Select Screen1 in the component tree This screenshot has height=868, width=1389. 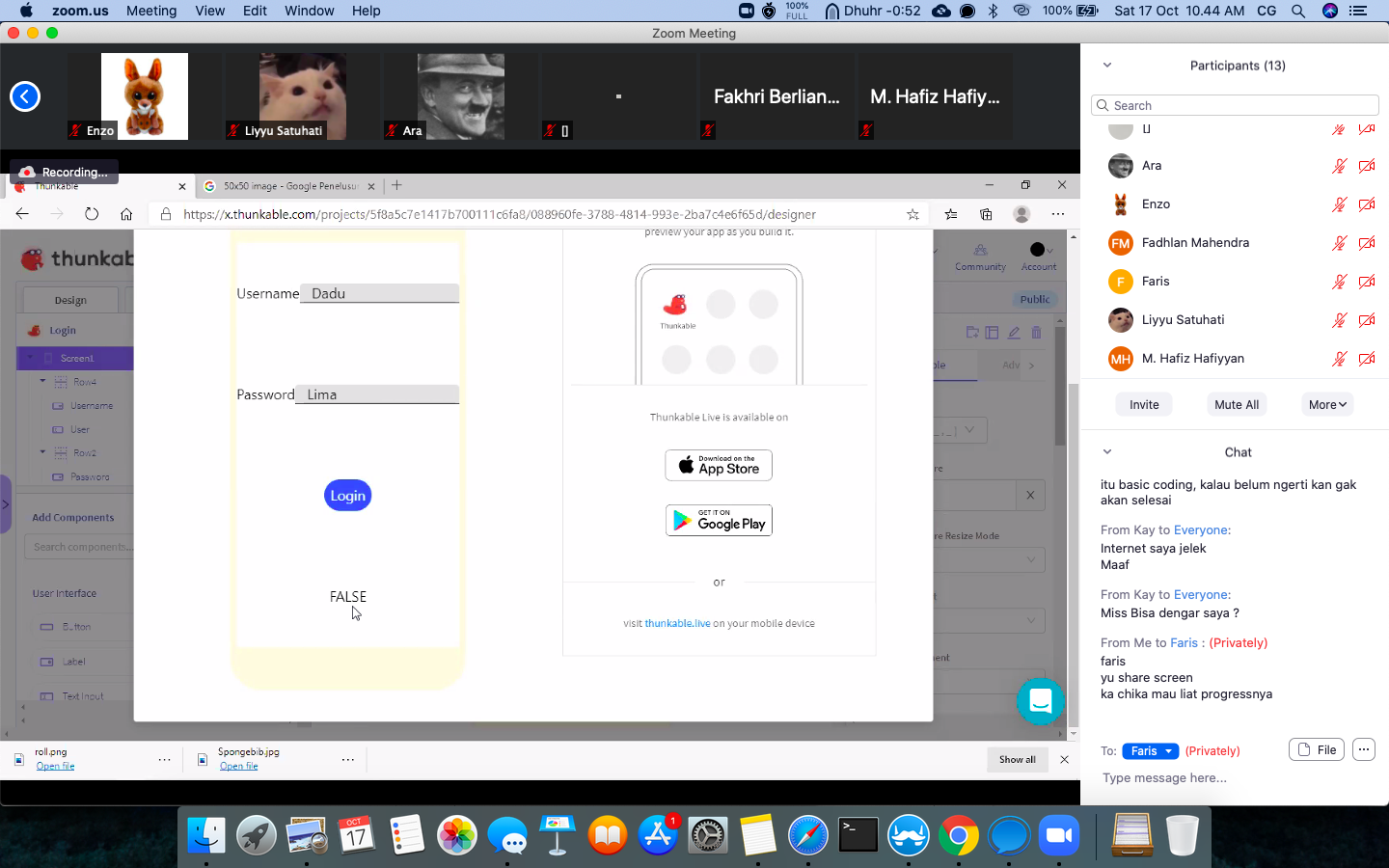[76, 358]
